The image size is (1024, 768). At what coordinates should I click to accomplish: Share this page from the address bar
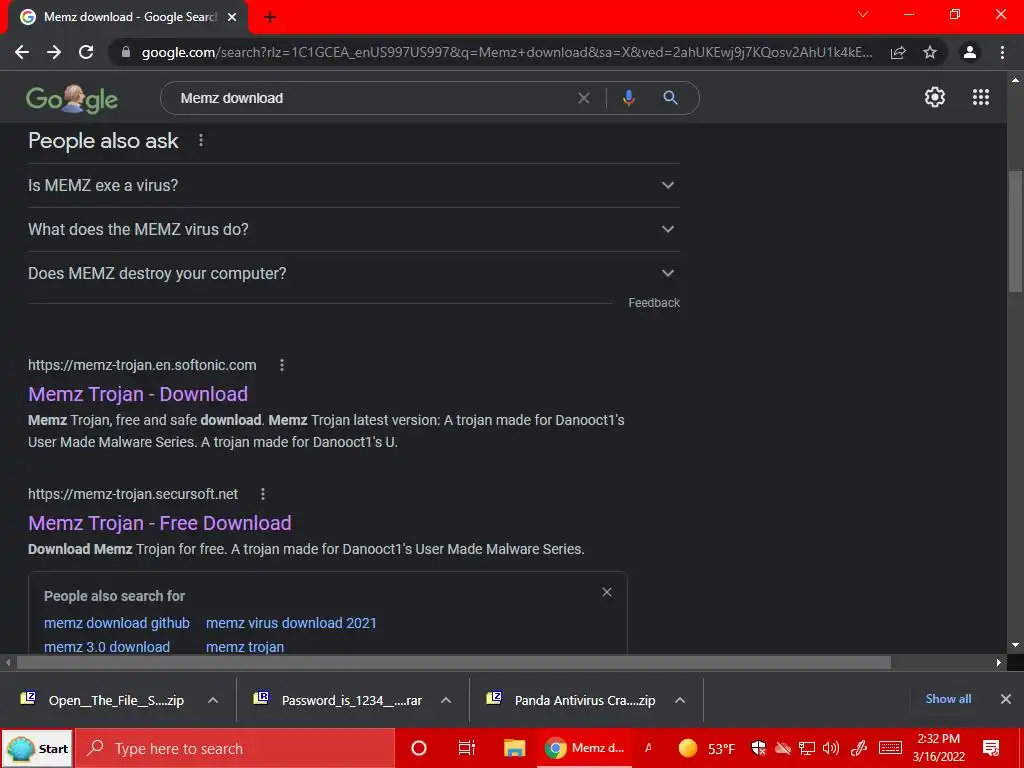coord(898,52)
